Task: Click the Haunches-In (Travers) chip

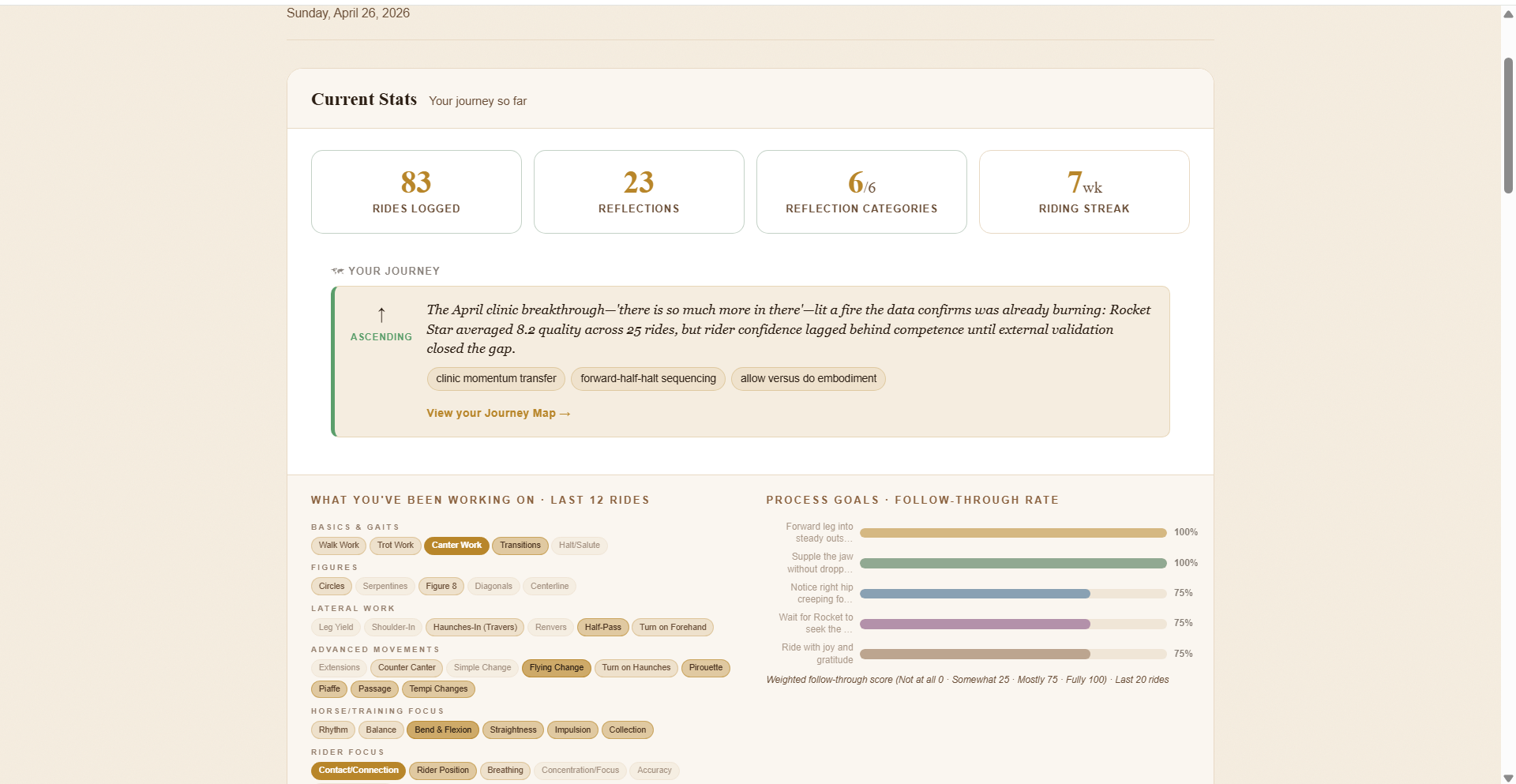Action: coord(475,628)
